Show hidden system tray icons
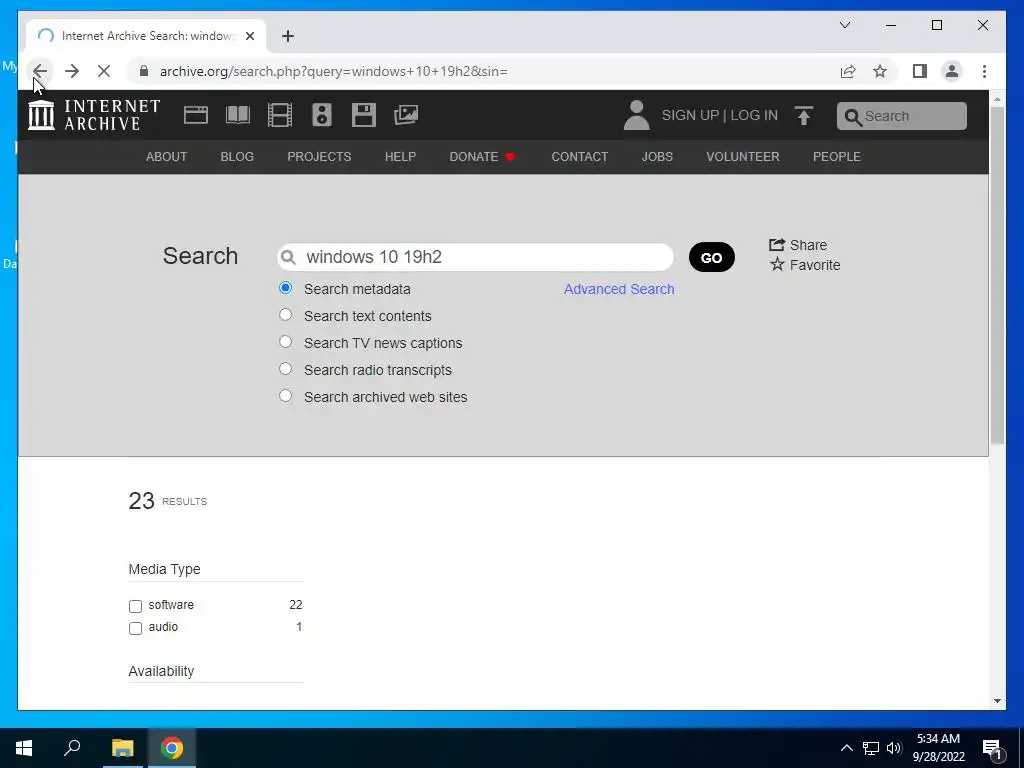The image size is (1024, 768). 846,748
